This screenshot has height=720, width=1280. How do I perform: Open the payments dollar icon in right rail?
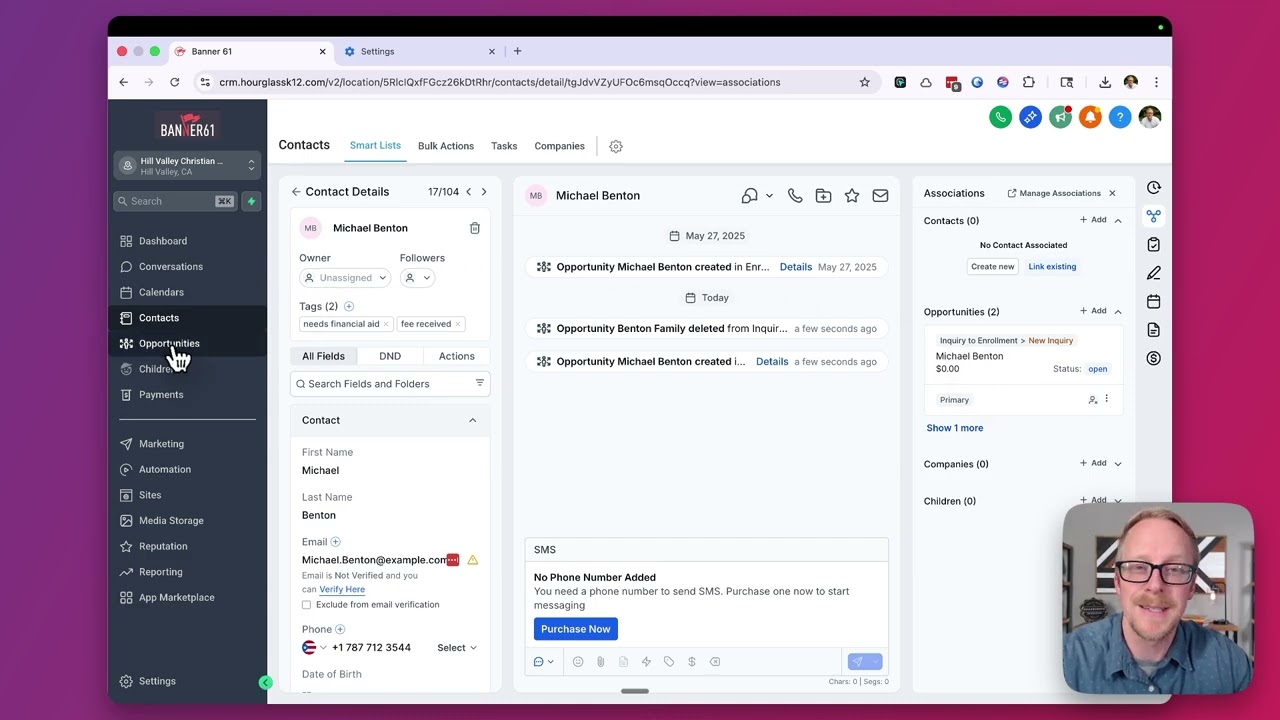tap(1154, 358)
